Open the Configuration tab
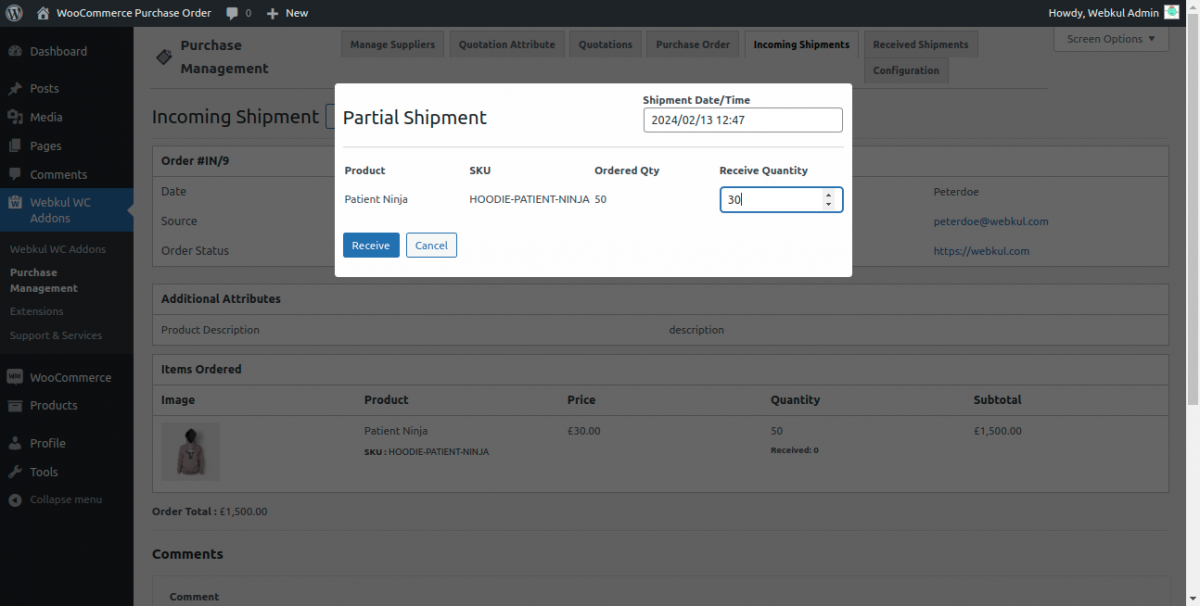 905,70
